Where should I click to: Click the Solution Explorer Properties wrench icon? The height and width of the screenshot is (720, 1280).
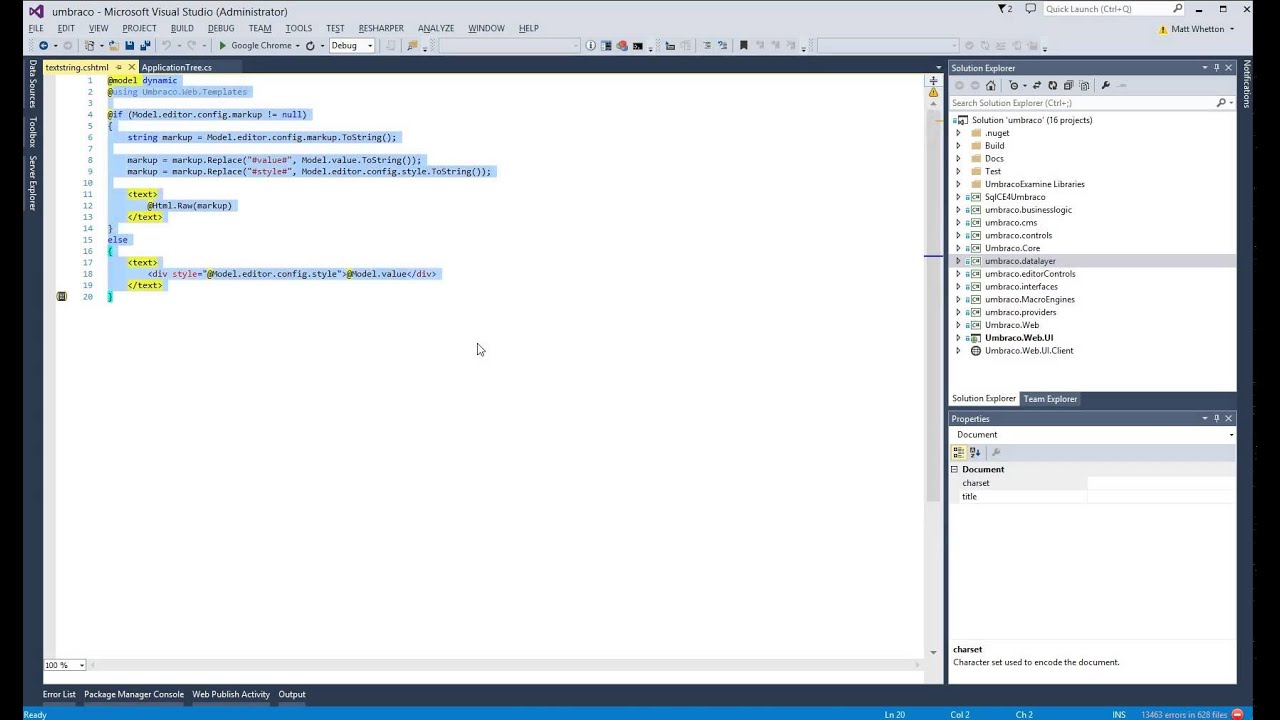[x=1106, y=85]
